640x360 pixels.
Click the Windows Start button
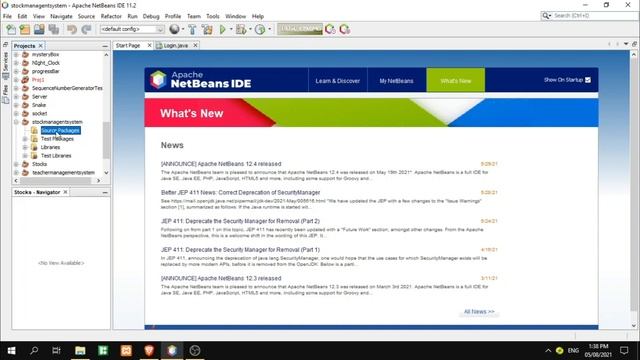coord(11,350)
